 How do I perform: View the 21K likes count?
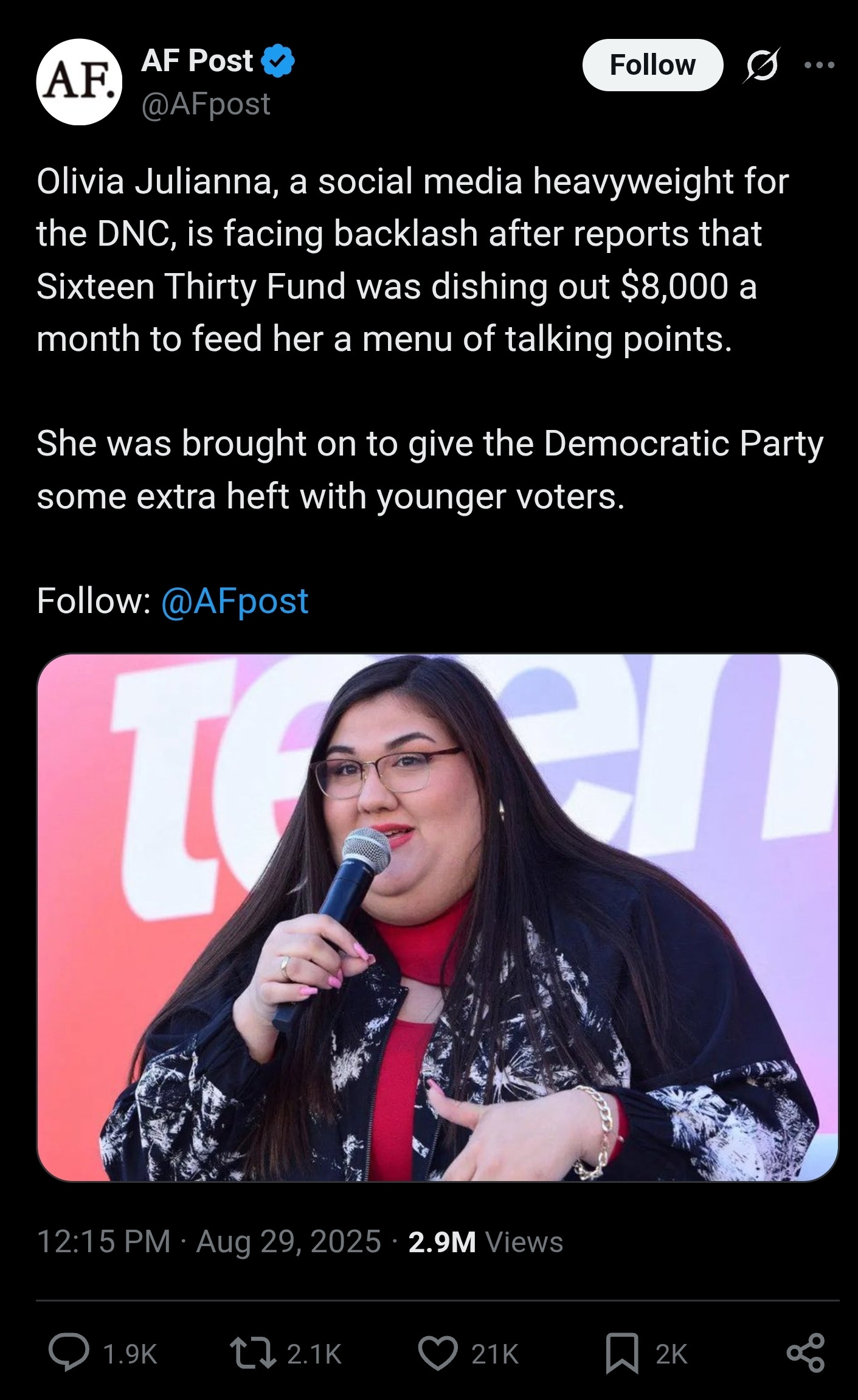point(495,1354)
